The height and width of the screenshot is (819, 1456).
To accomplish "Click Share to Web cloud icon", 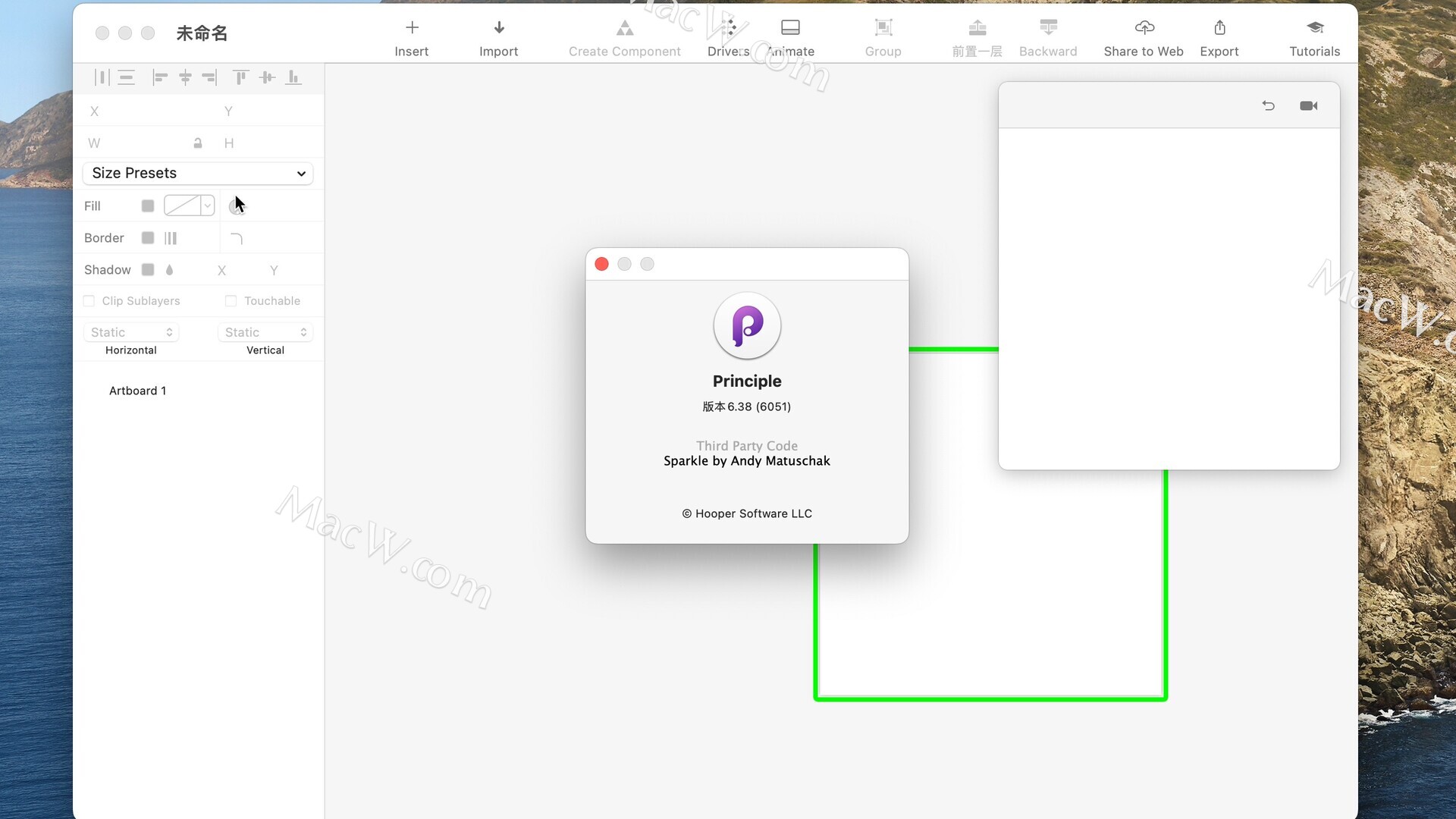I will [x=1144, y=28].
